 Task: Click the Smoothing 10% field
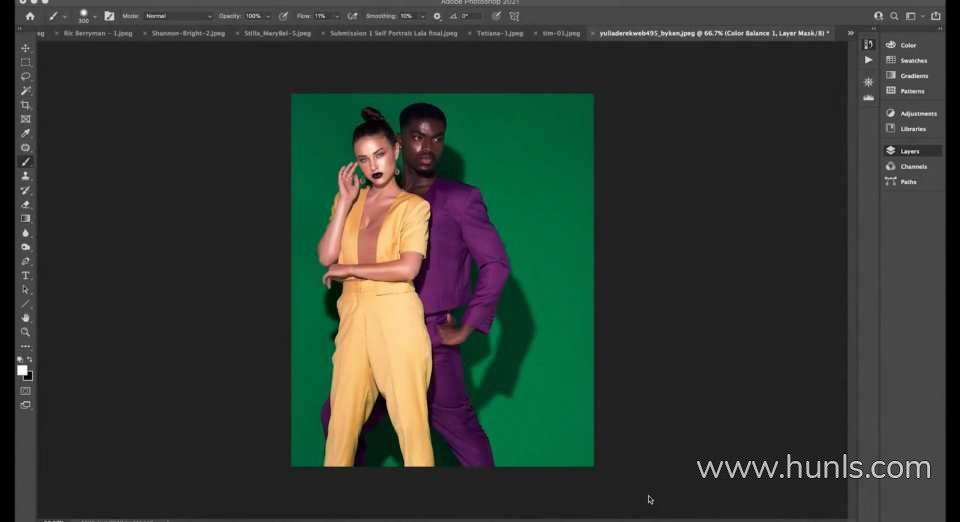pos(408,16)
